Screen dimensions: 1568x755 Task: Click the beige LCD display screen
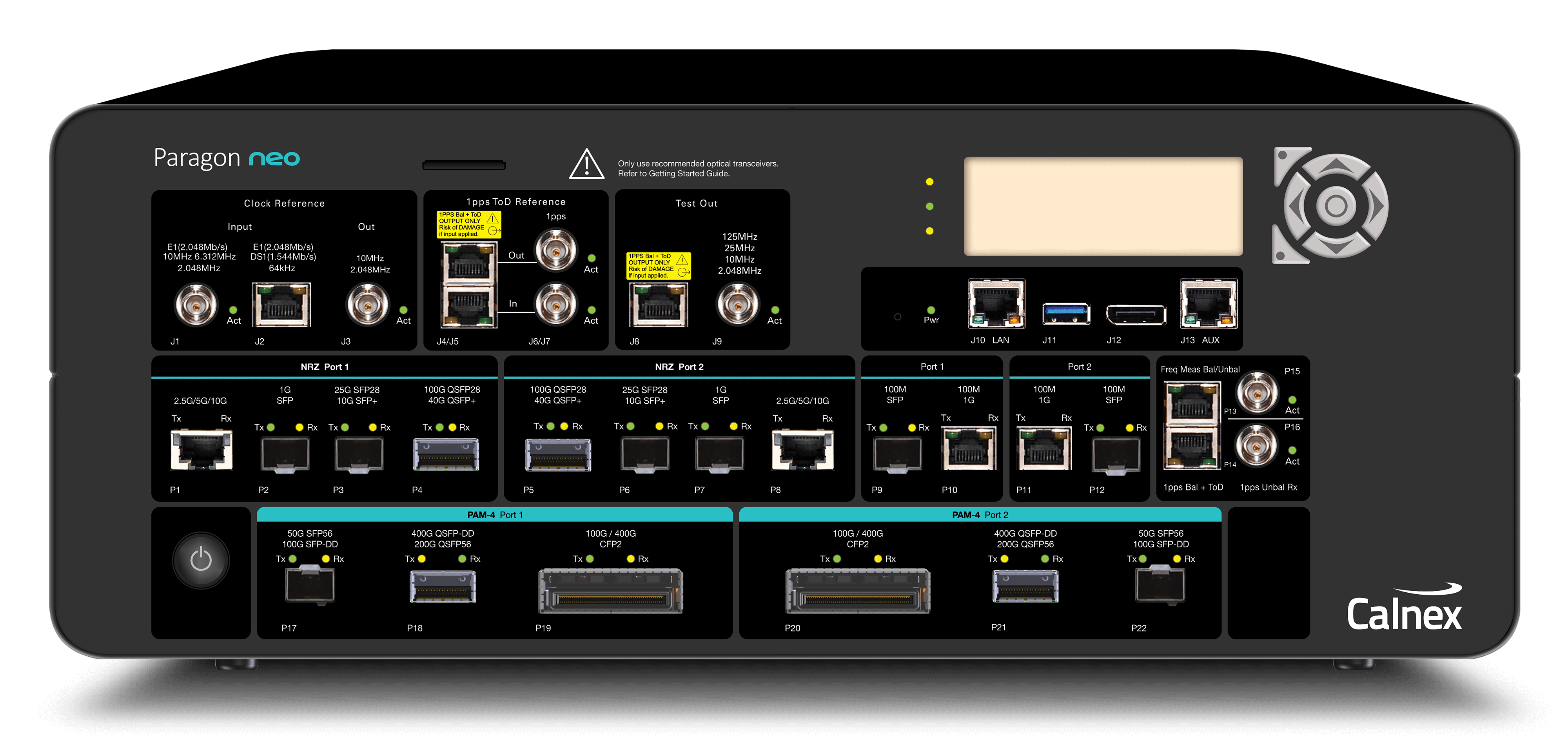click(x=1103, y=206)
